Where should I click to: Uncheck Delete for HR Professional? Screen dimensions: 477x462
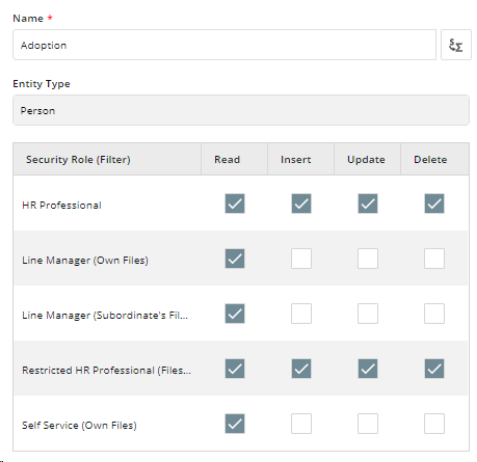[x=434, y=203]
